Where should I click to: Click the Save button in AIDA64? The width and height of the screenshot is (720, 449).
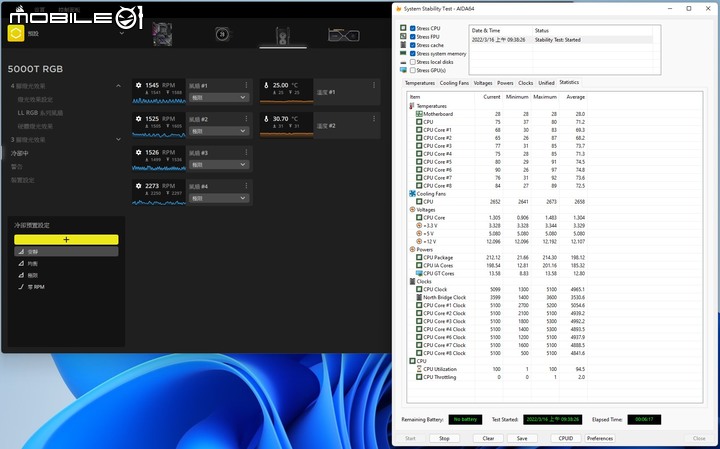[x=522, y=438]
